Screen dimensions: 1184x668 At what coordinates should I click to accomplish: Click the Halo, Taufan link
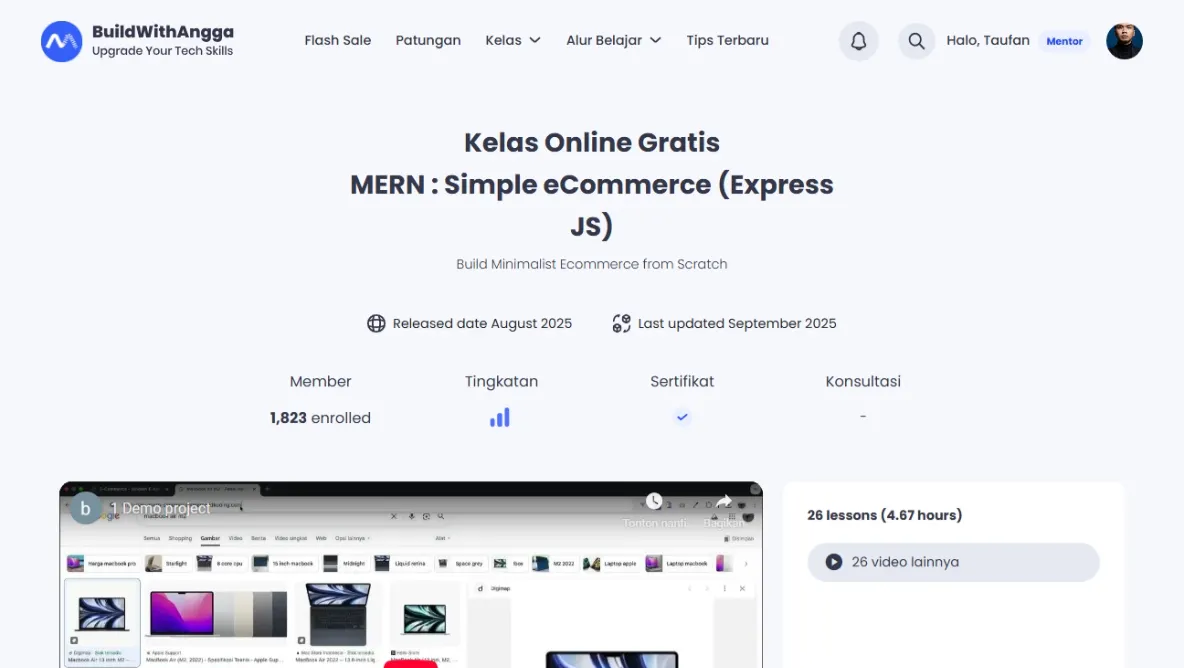click(x=988, y=41)
